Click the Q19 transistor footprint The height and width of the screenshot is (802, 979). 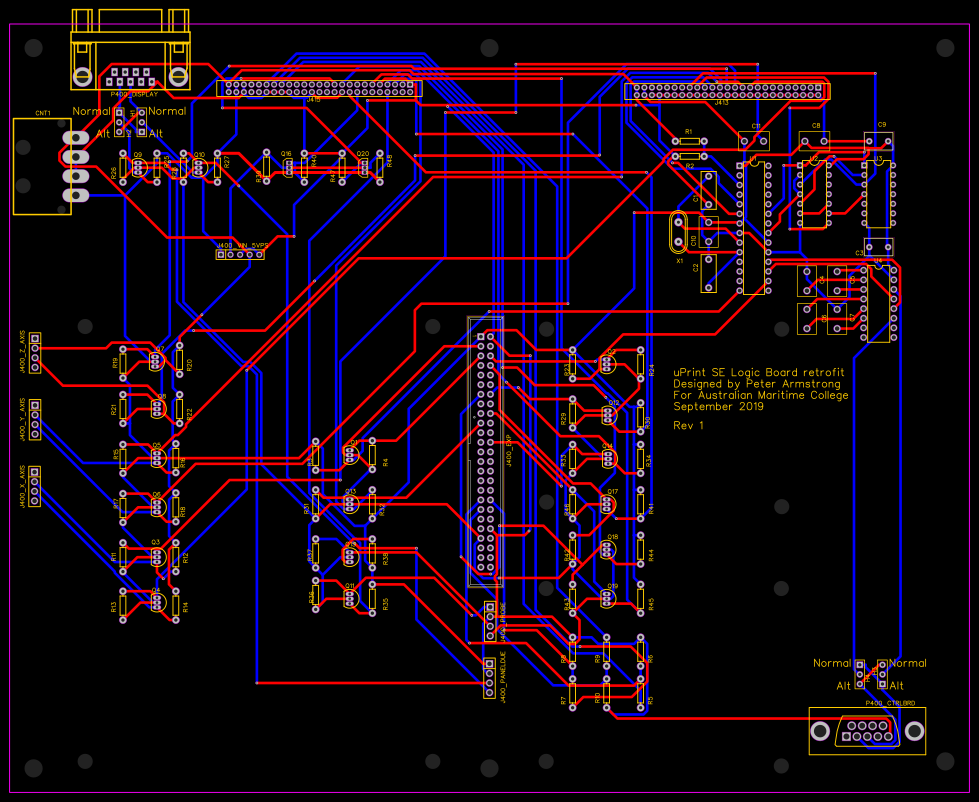[608, 599]
